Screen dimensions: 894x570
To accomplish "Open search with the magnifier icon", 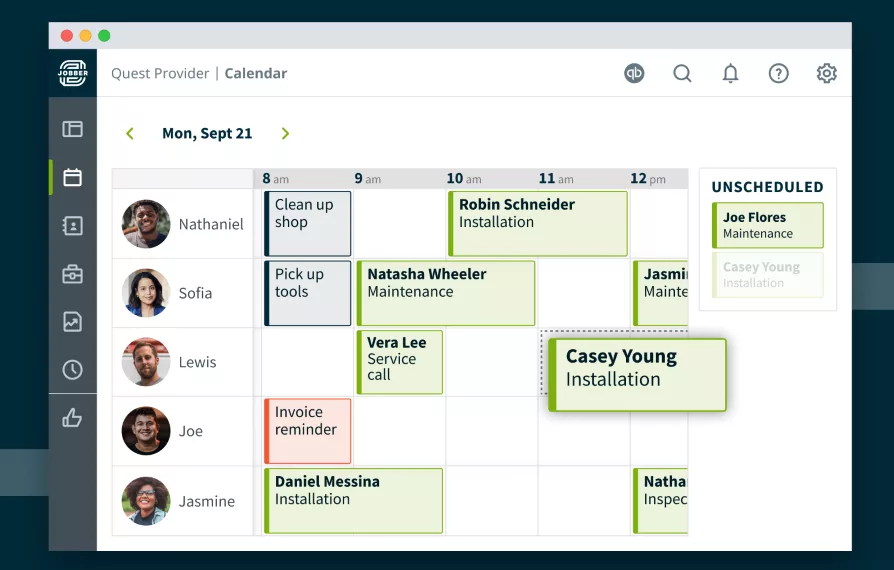I will [x=682, y=73].
